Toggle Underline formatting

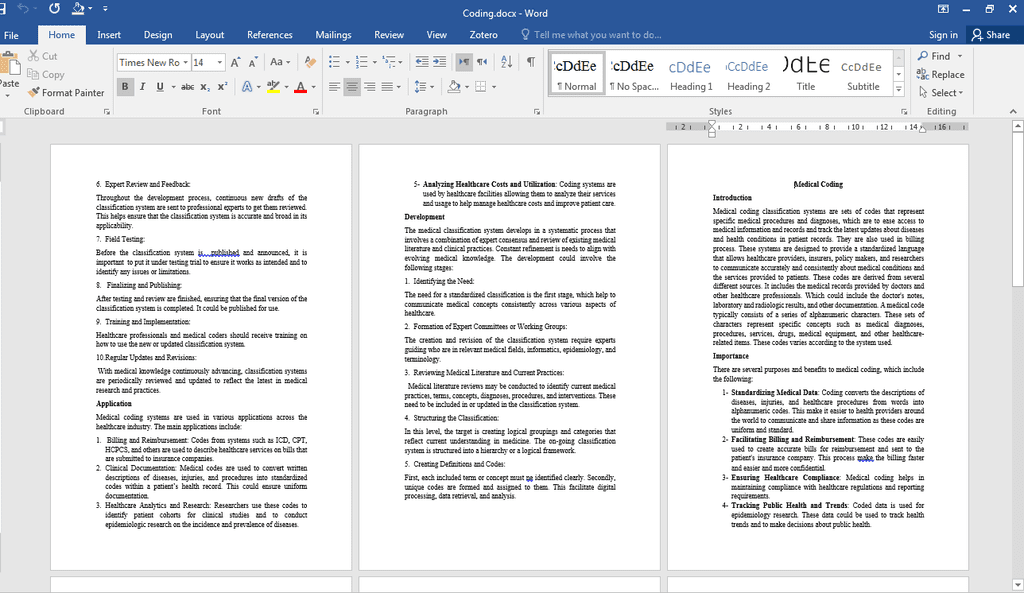pyautogui.click(x=160, y=87)
